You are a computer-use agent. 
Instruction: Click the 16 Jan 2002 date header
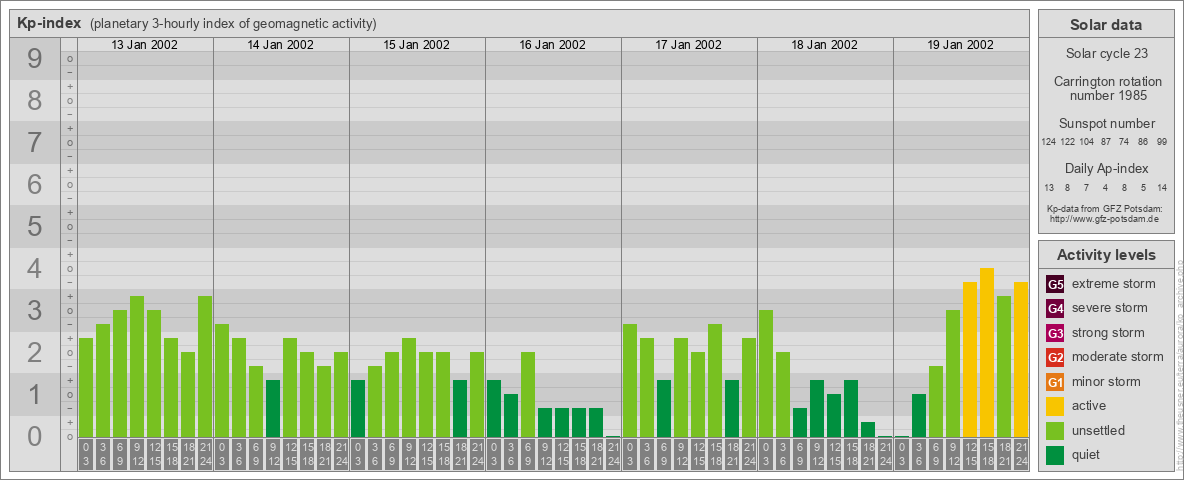pos(553,45)
